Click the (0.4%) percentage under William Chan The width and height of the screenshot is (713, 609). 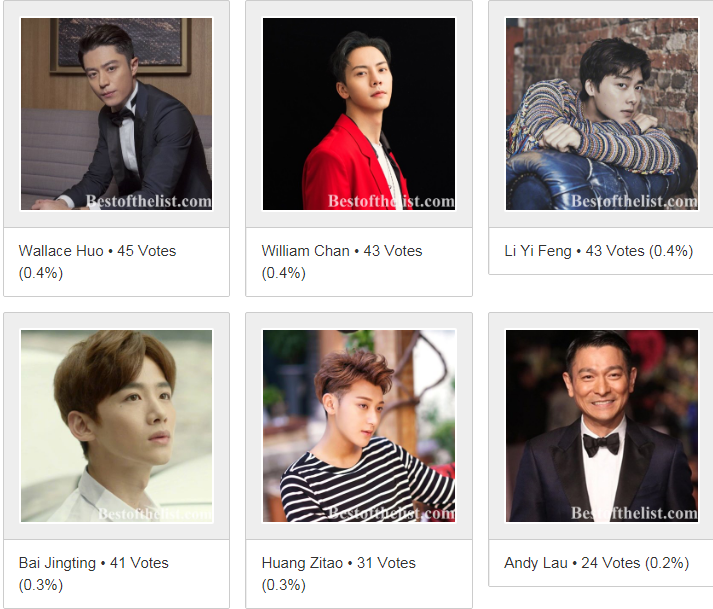coord(284,273)
